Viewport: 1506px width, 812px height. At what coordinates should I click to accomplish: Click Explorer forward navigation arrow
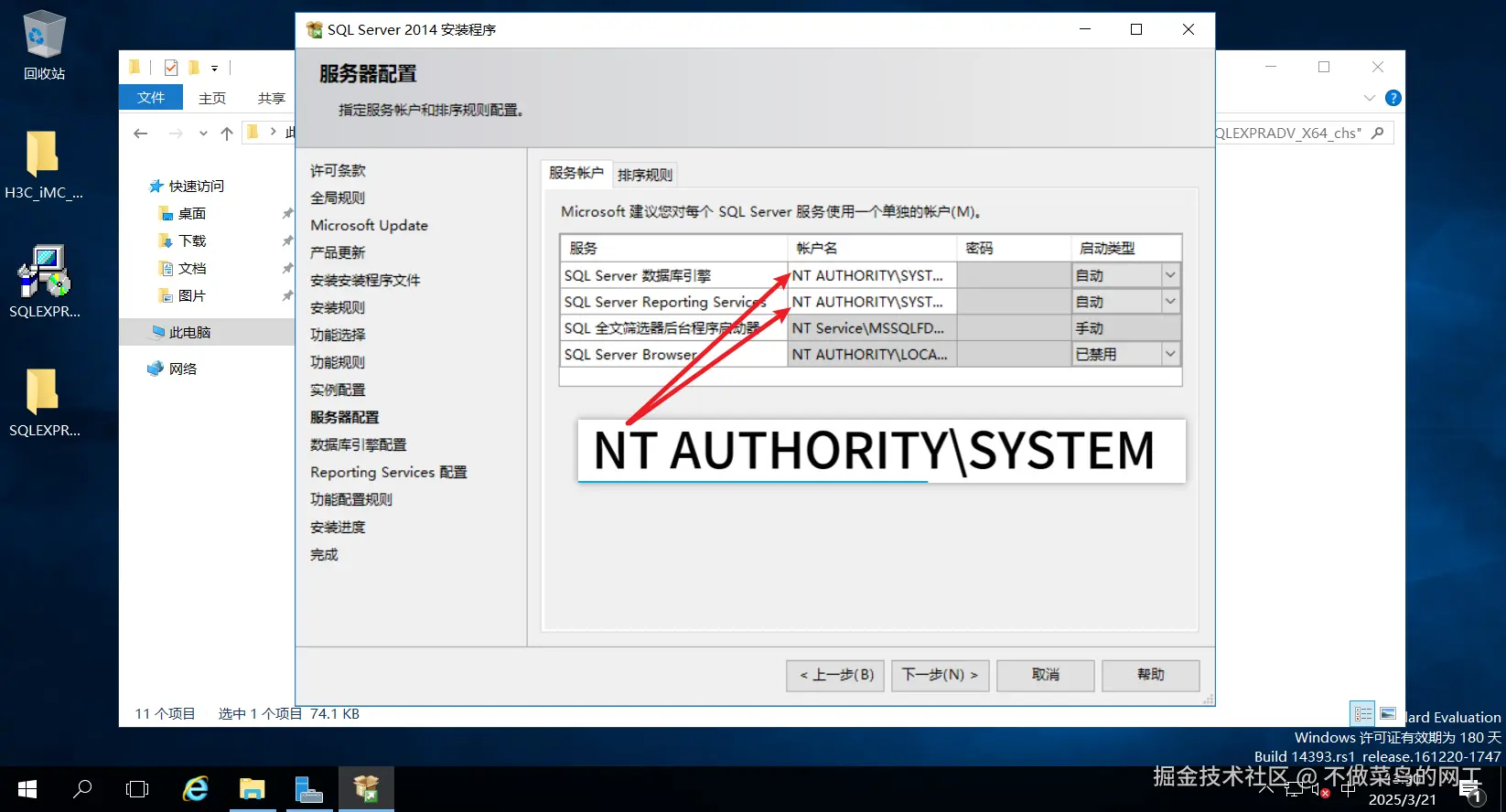pyautogui.click(x=176, y=134)
